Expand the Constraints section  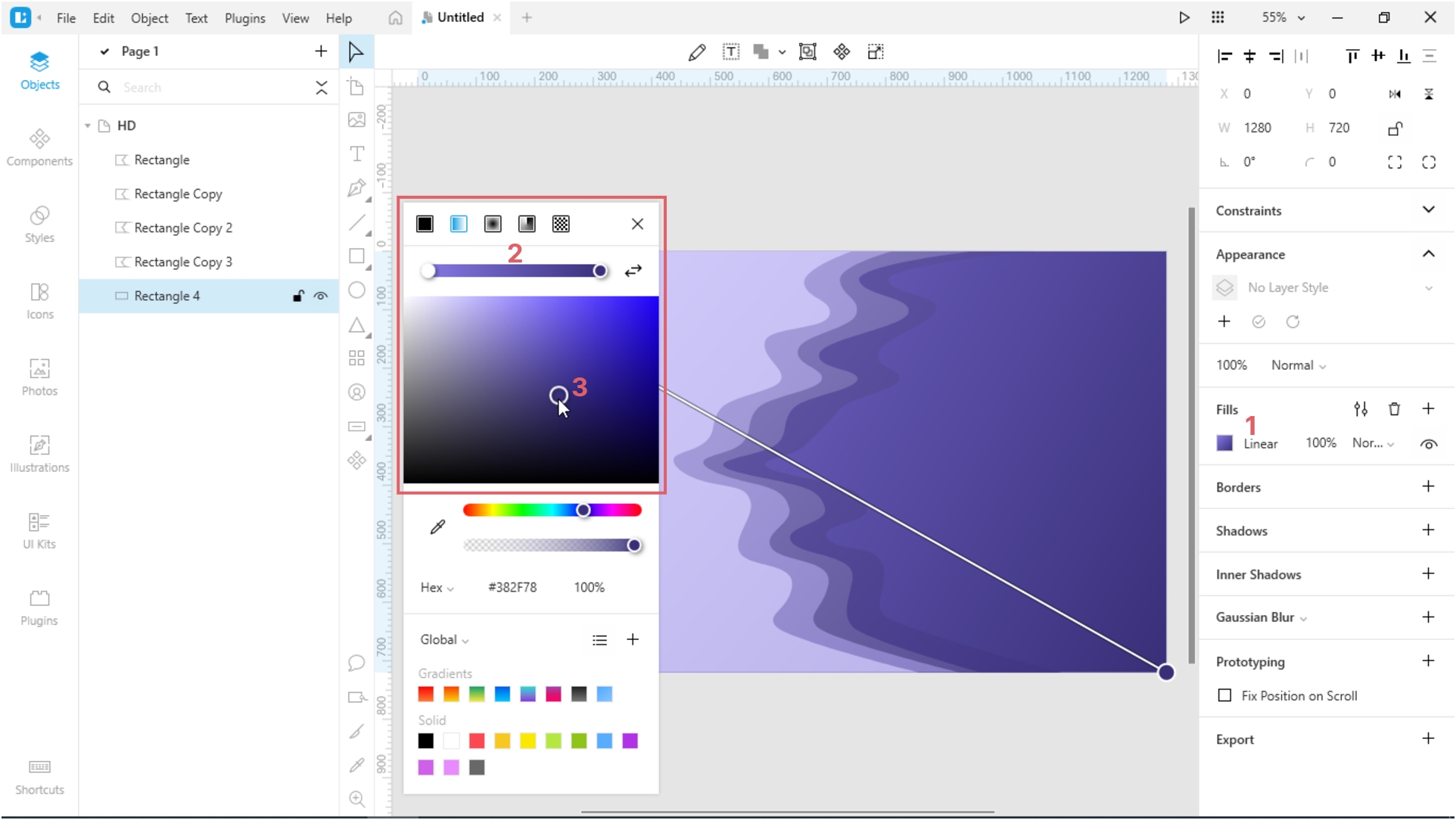click(1429, 210)
